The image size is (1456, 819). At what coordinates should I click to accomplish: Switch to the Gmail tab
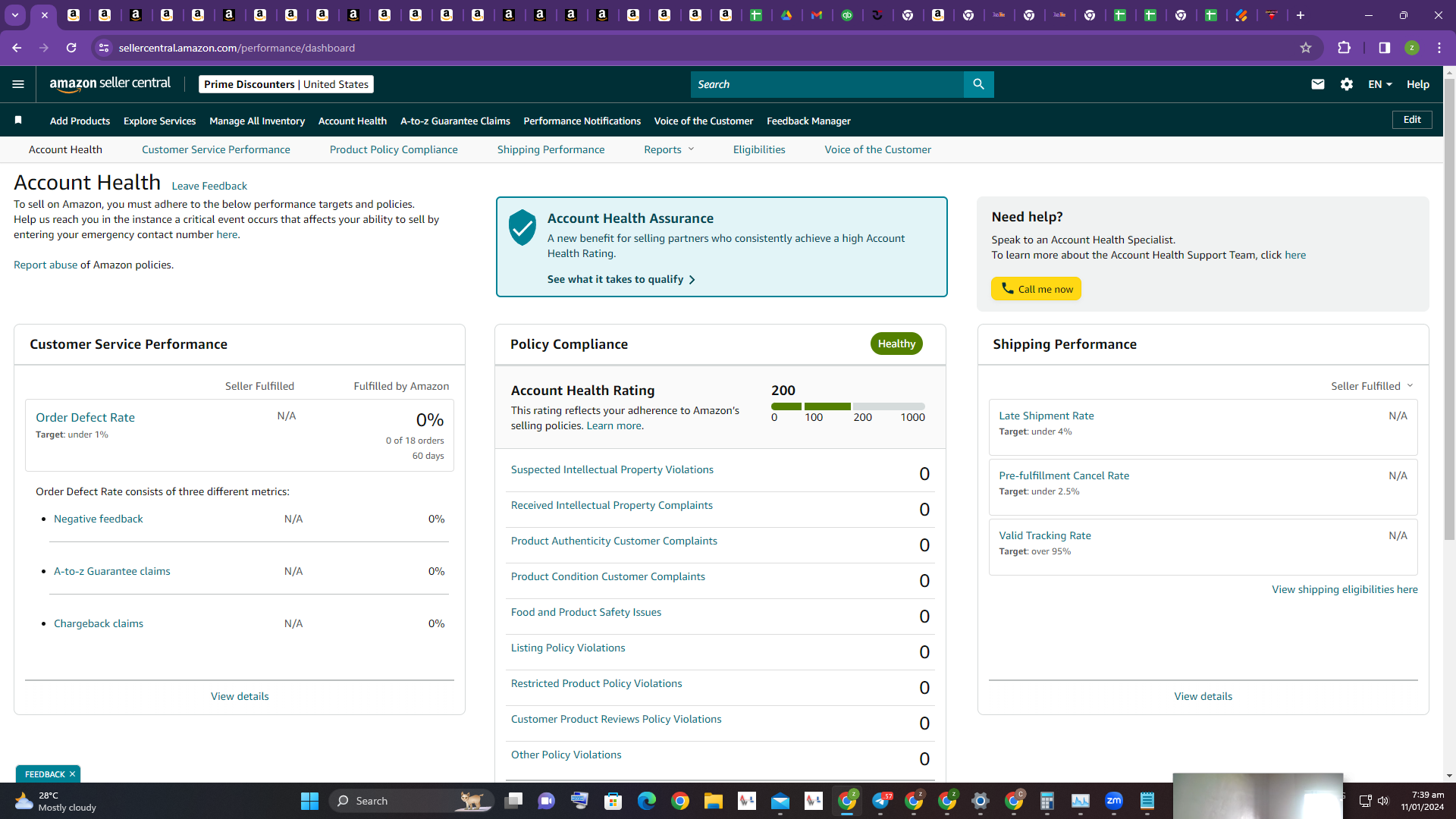point(817,15)
